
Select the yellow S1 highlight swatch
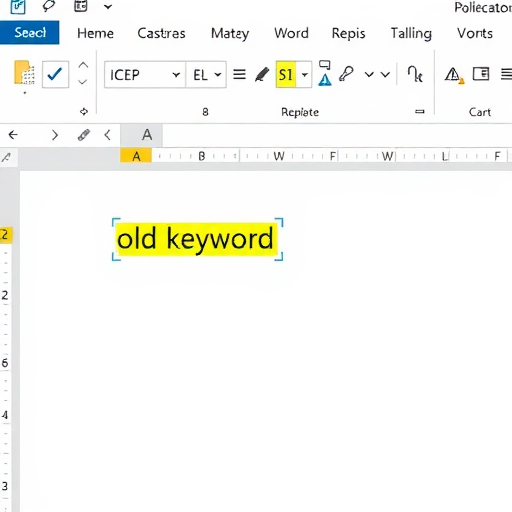(286, 74)
